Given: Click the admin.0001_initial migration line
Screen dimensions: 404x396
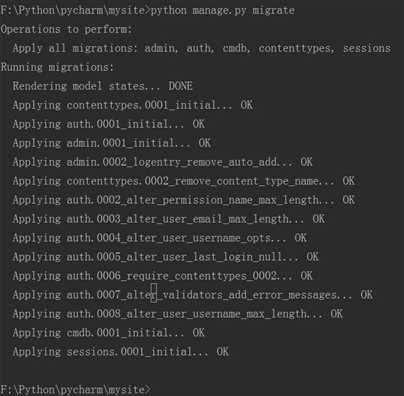Looking at the screenshot, I should click(112, 143).
